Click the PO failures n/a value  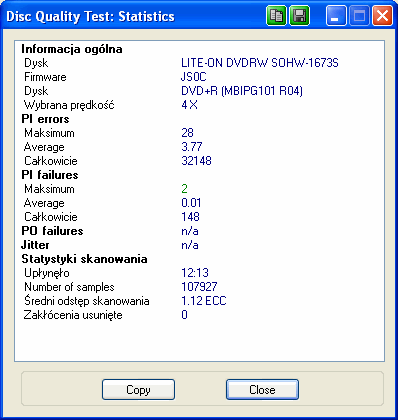[190, 231]
